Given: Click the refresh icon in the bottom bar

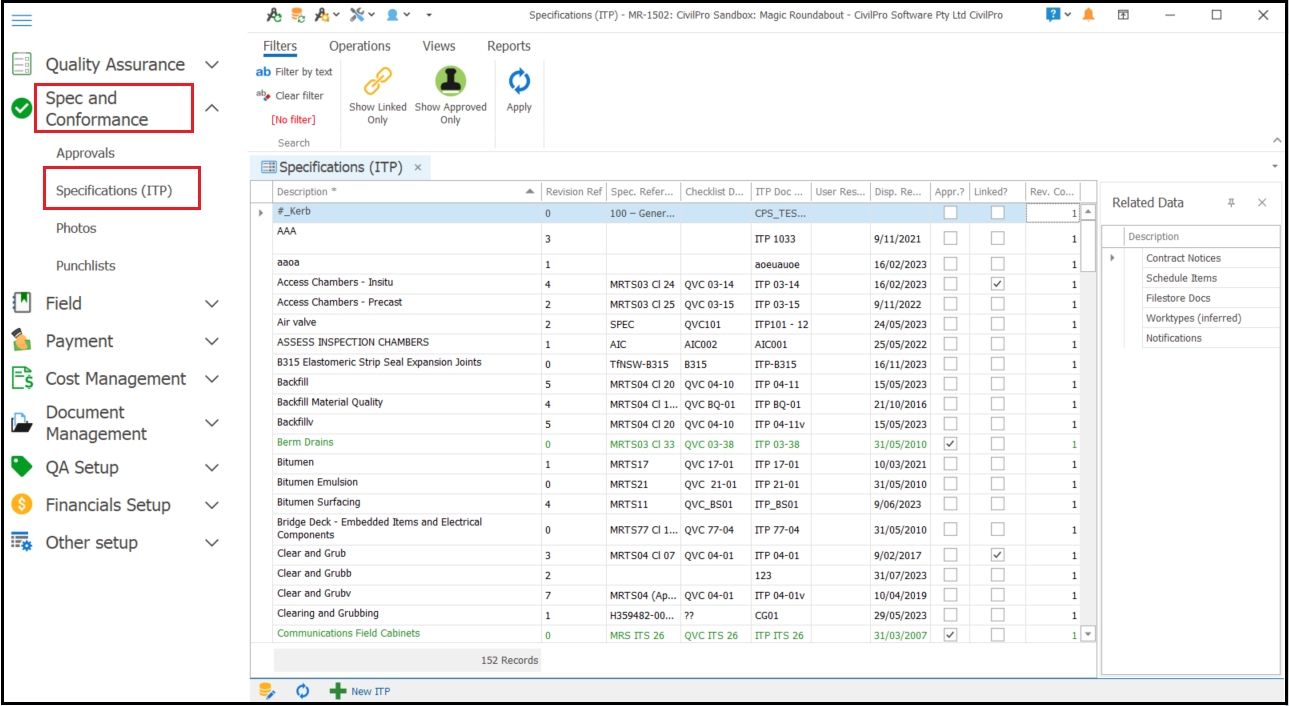Looking at the screenshot, I should tap(303, 691).
